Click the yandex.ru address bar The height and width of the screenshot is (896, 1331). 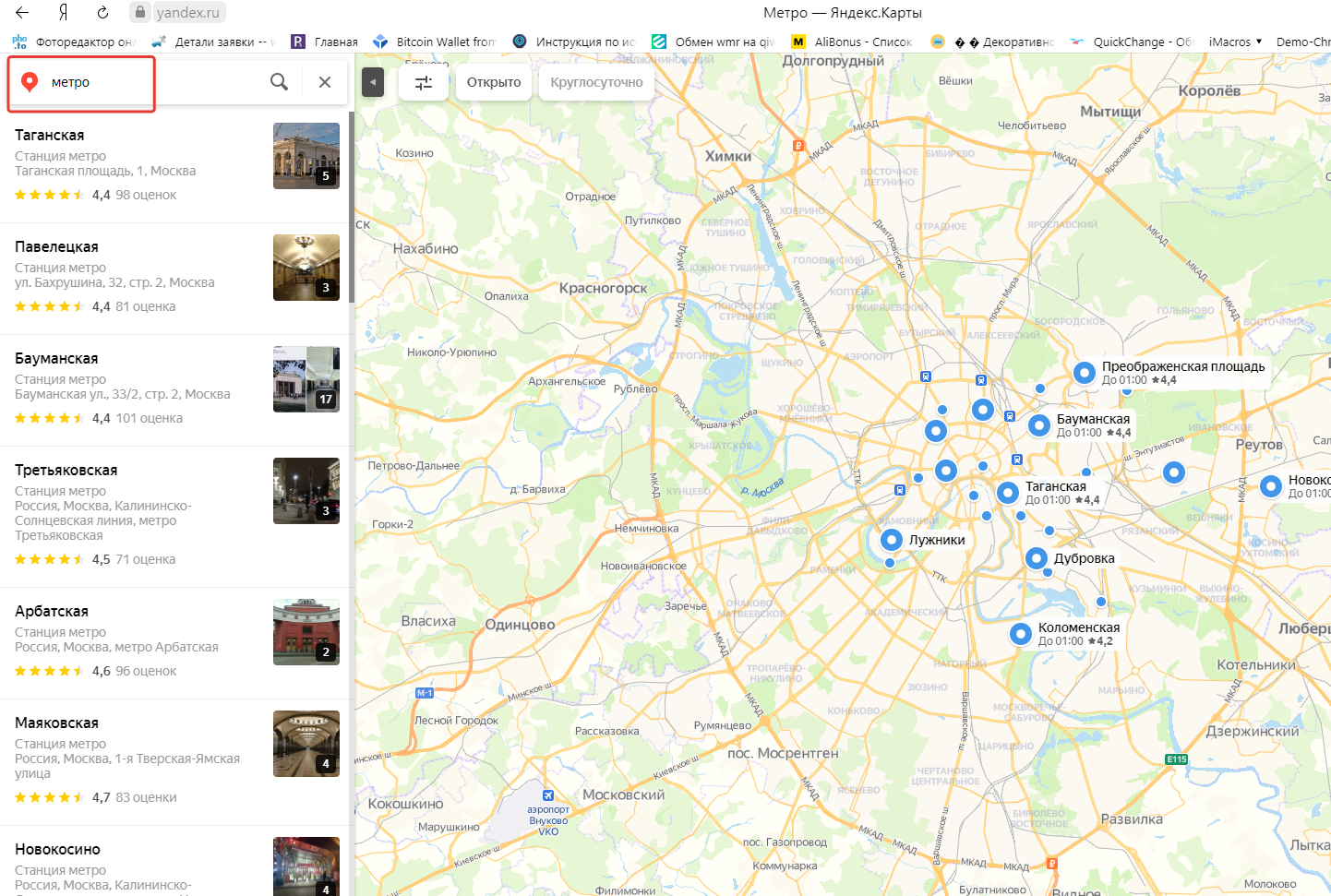(x=187, y=12)
